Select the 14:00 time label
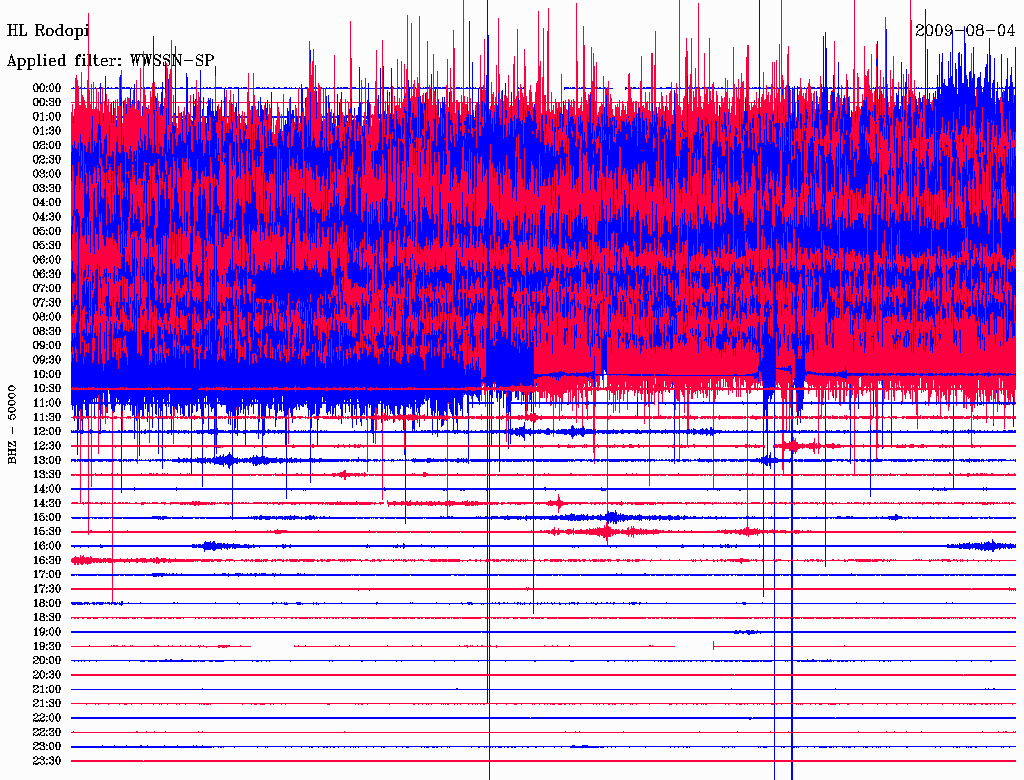 coord(47,489)
